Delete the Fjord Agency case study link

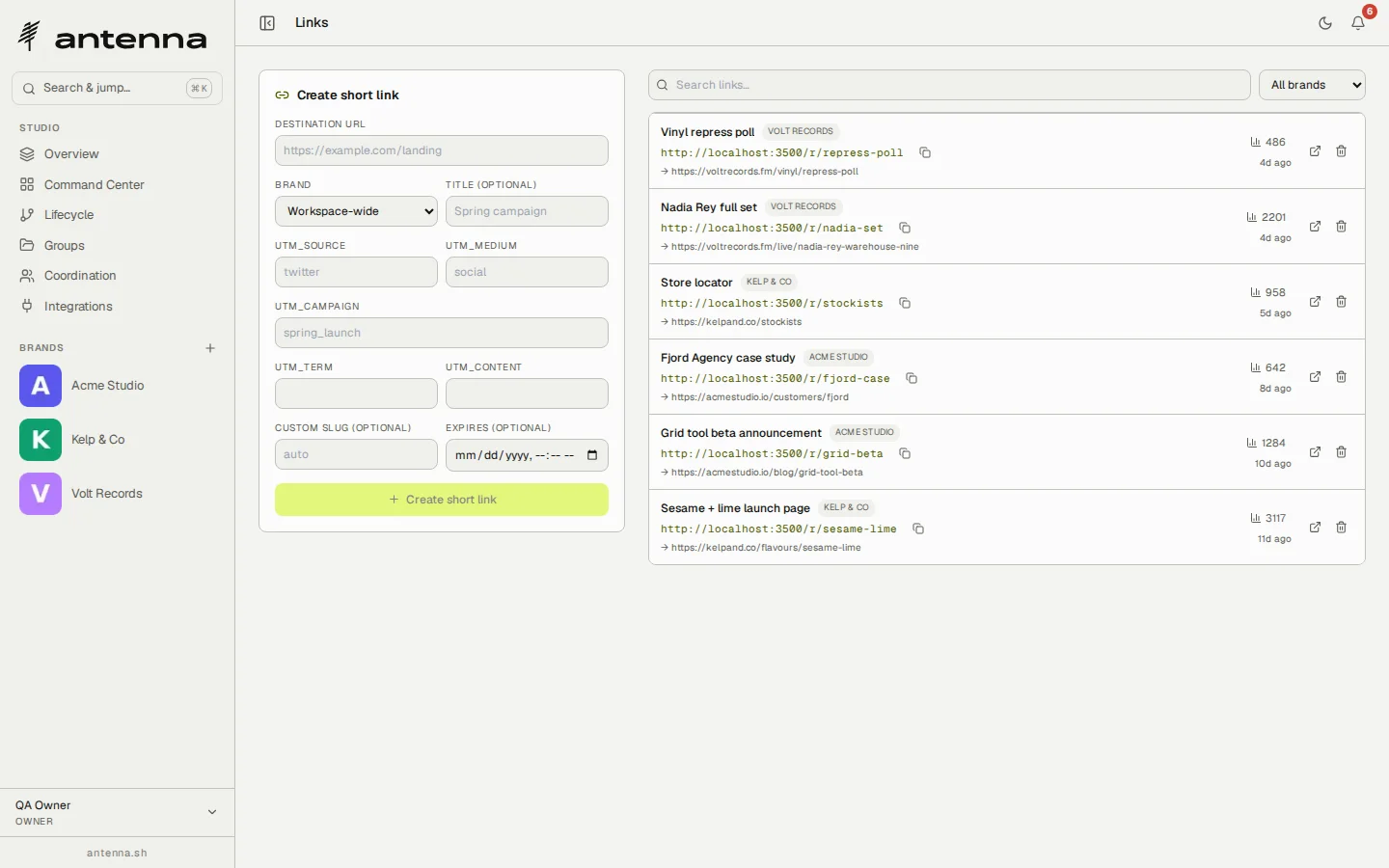pos(1342,377)
